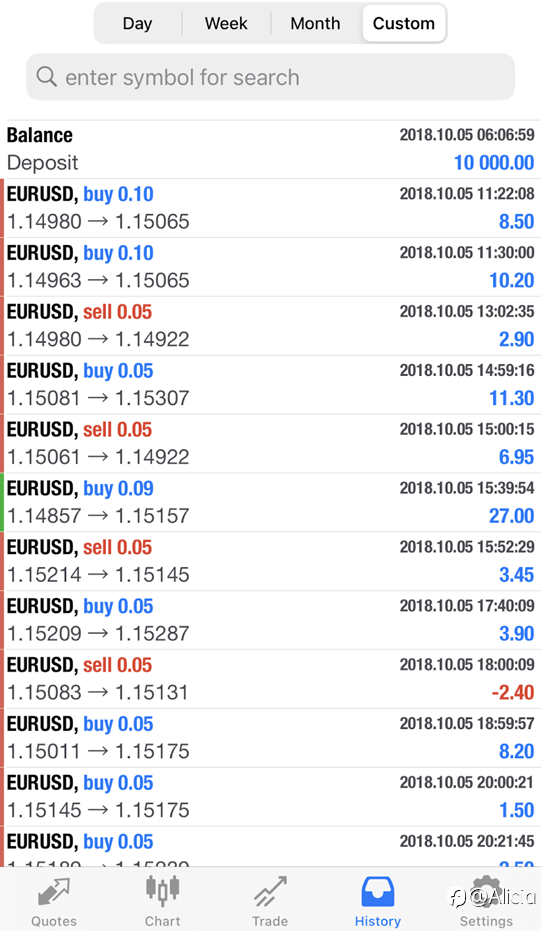Focus the symbol search field

(x=270, y=77)
